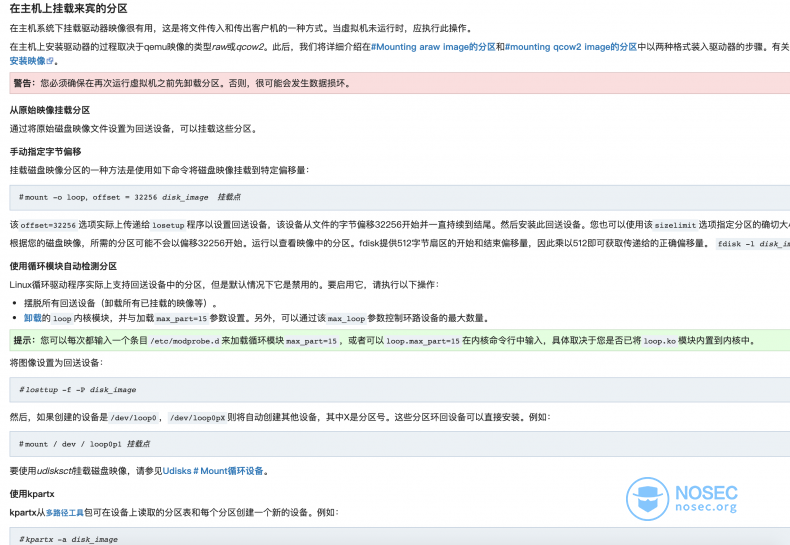Click the nosec.org watermark text

[706, 508]
